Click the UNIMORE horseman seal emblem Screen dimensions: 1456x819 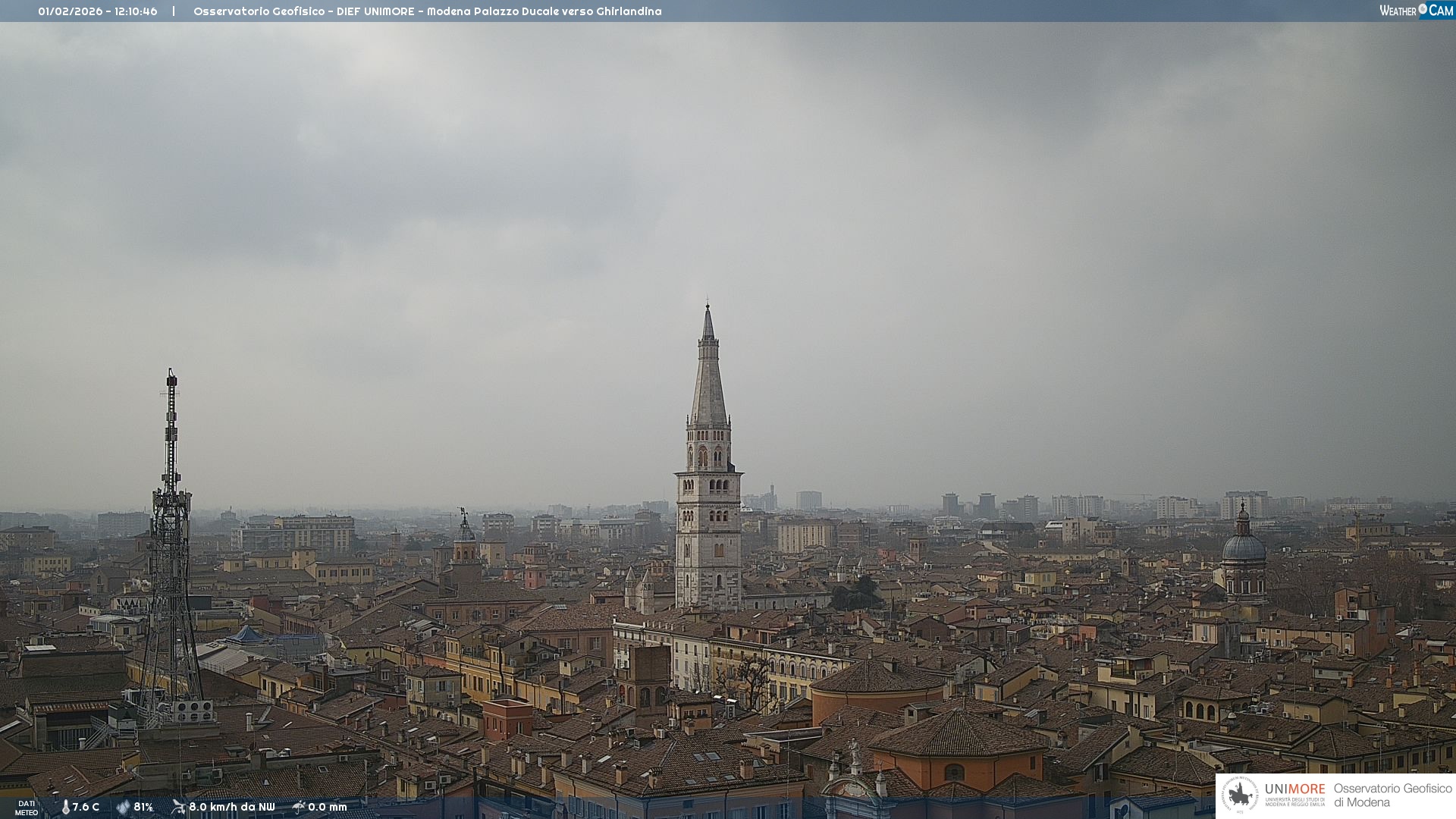[x=1240, y=795]
